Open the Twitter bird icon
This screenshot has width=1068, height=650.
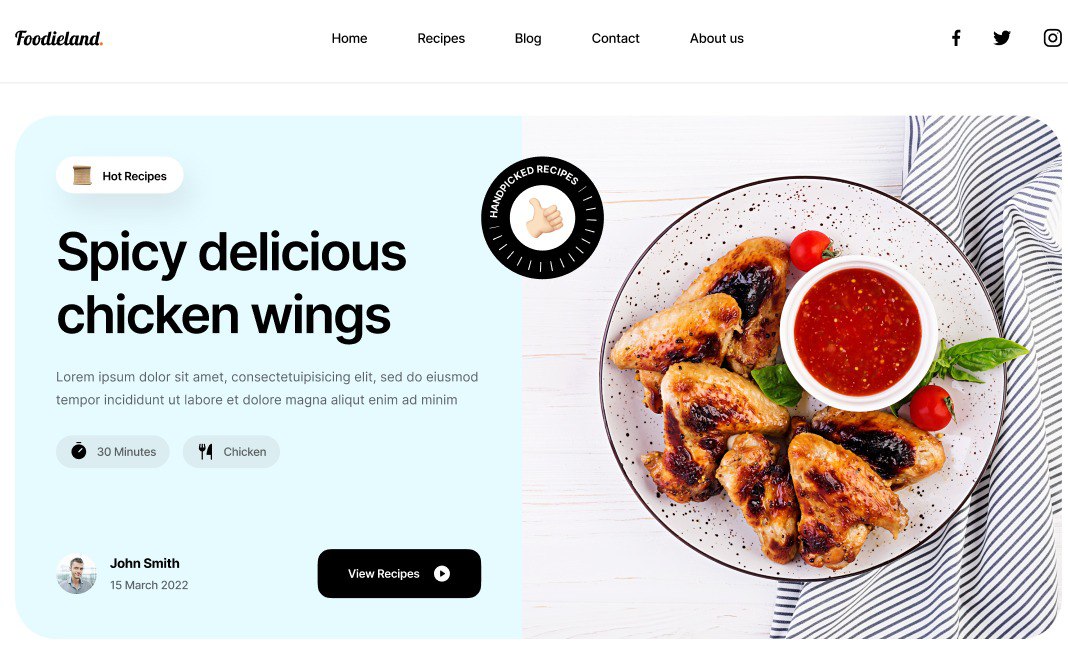[x=1001, y=38]
